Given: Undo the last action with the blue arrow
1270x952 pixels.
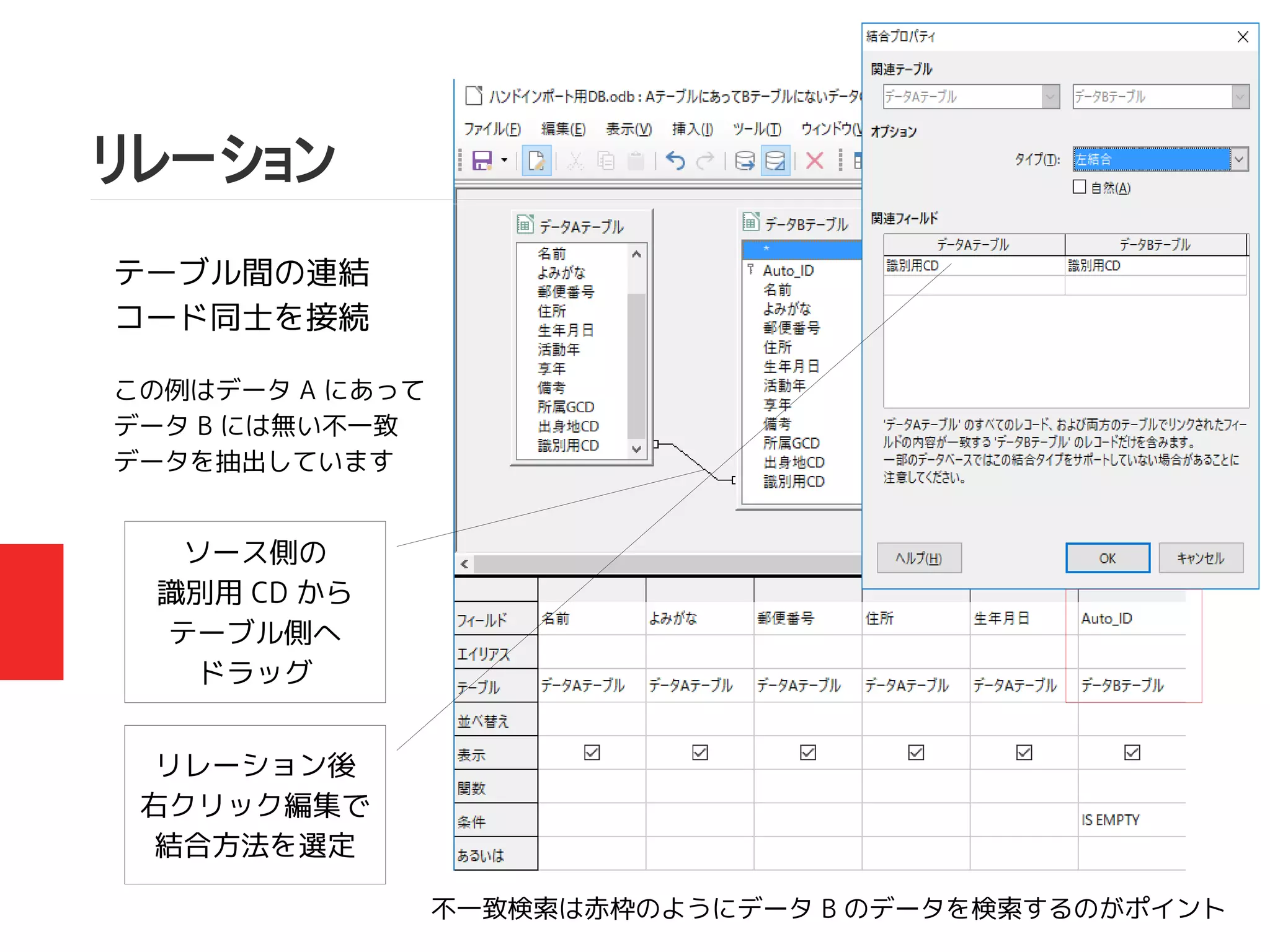Looking at the screenshot, I should (675, 161).
